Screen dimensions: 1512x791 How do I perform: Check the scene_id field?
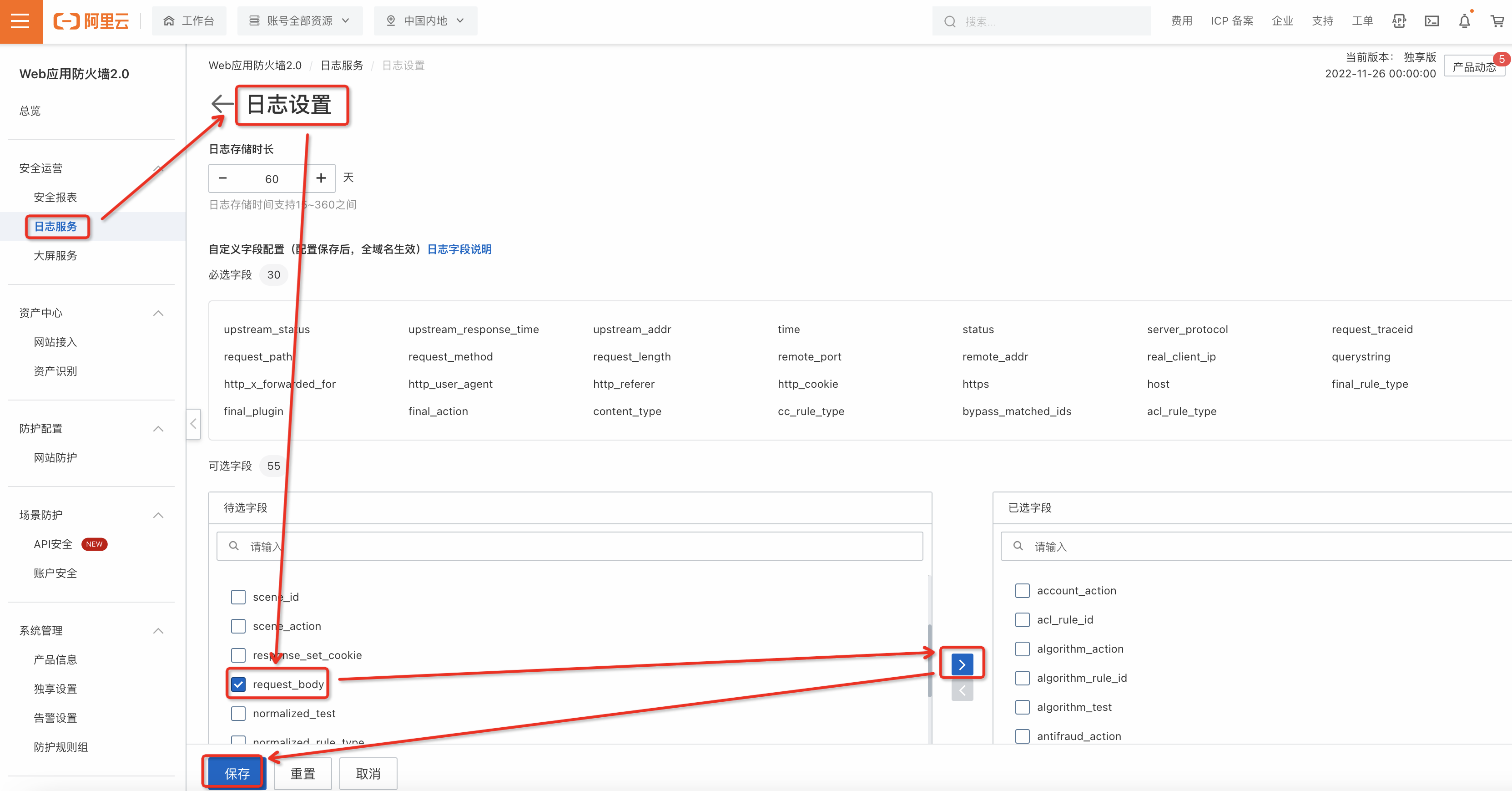click(238, 597)
